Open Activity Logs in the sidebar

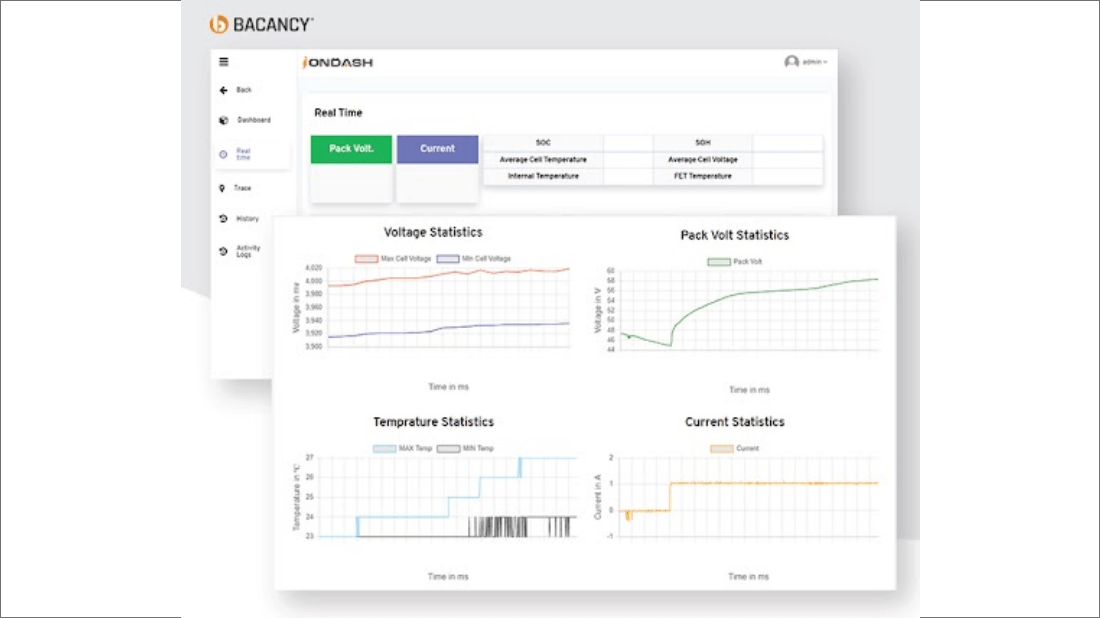point(248,251)
